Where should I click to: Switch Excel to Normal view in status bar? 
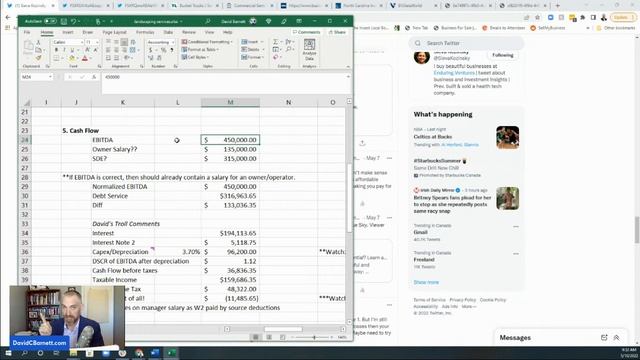pyautogui.click(x=256, y=337)
